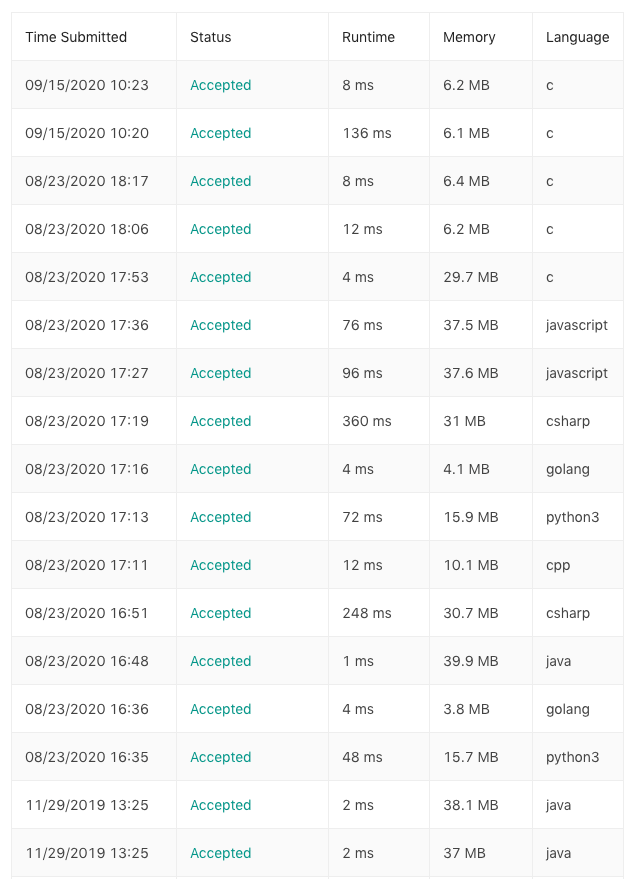Open Accepted csharp submission at 16:51
Viewport: 639px width, 879px height.
[220, 613]
